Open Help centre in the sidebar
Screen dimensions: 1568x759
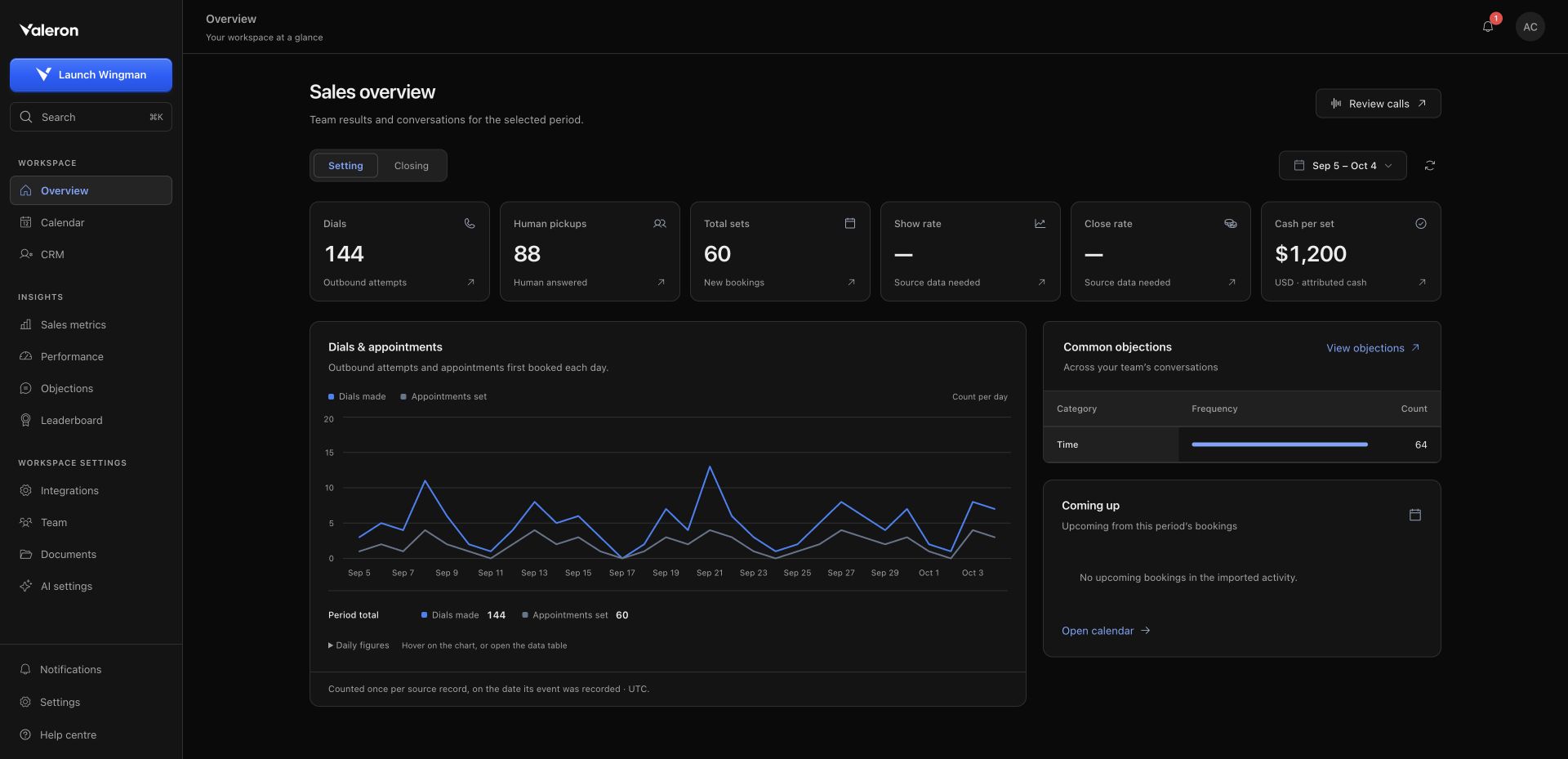pos(91,734)
